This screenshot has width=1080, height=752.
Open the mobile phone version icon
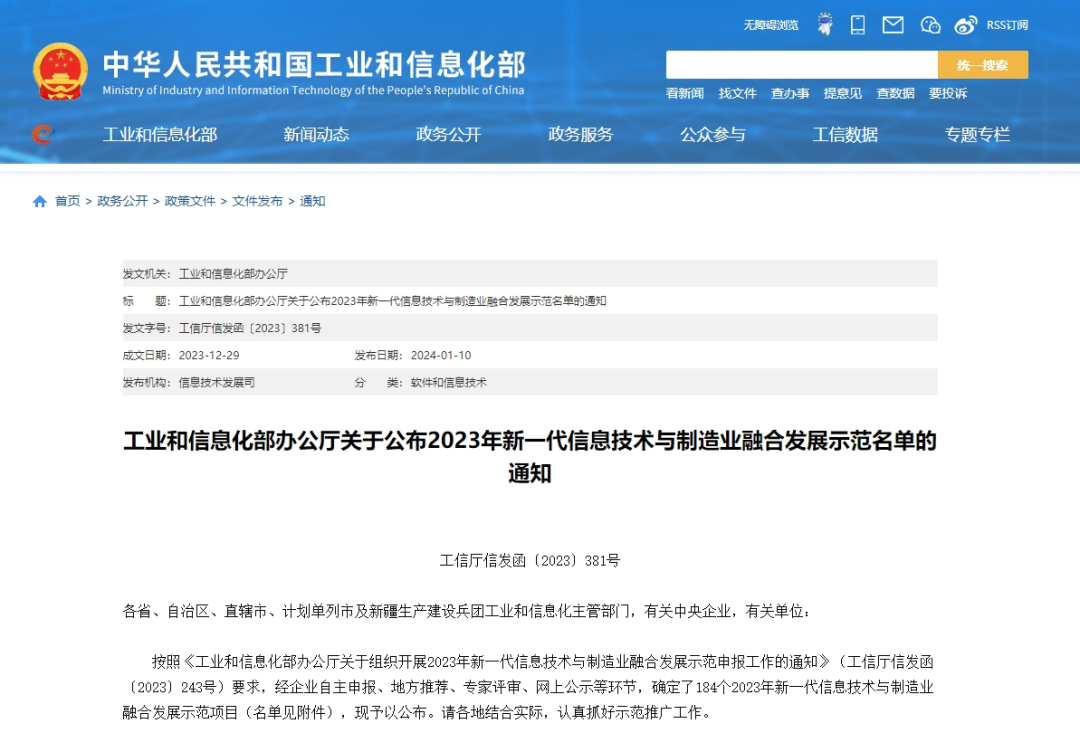click(x=858, y=24)
